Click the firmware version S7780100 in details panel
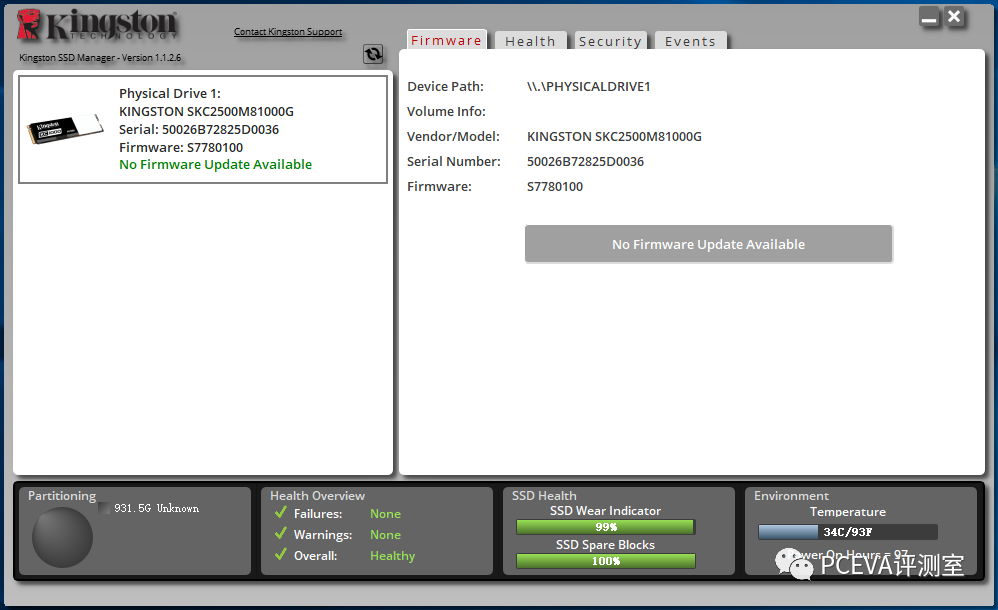Image resolution: width=998 pixels, height=610 pixels. pyautogui.click(x=554, y=187)
